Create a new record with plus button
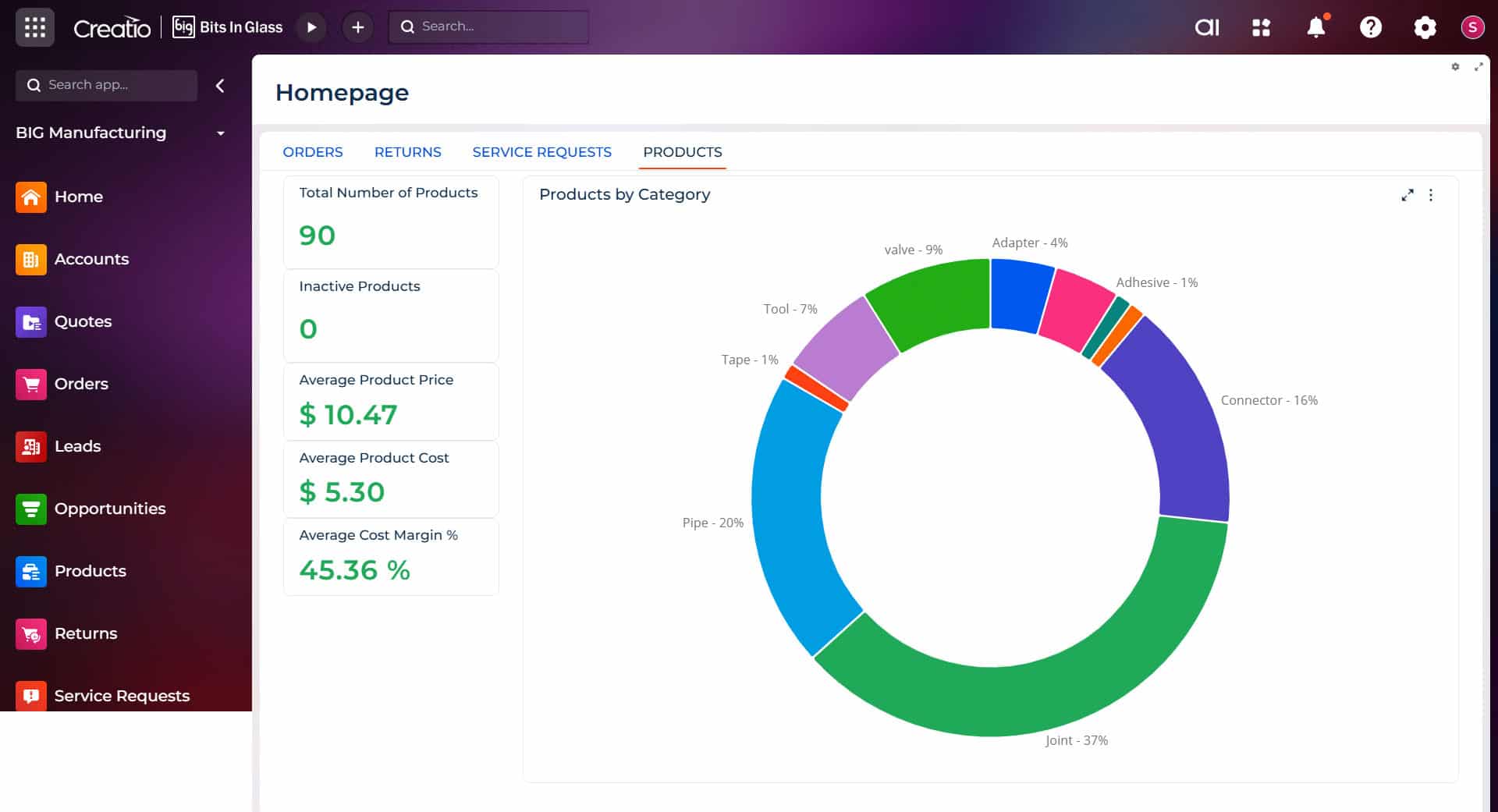The height and width of the screenshot is (812, 1498). [x=357, y=27]
